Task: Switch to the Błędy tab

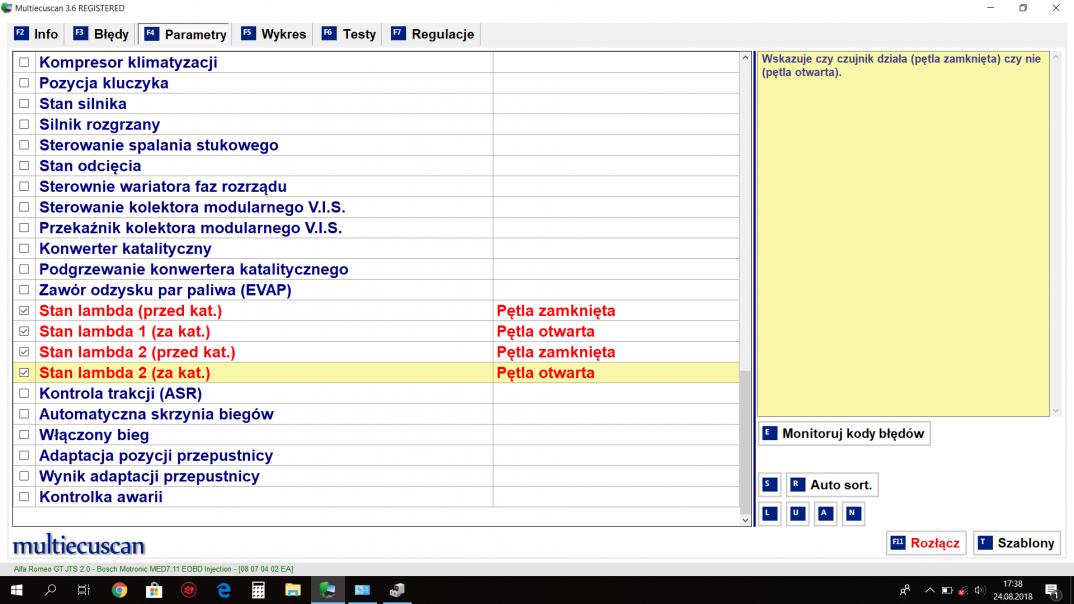Action: pyautogui.click(x=101, y=34)
